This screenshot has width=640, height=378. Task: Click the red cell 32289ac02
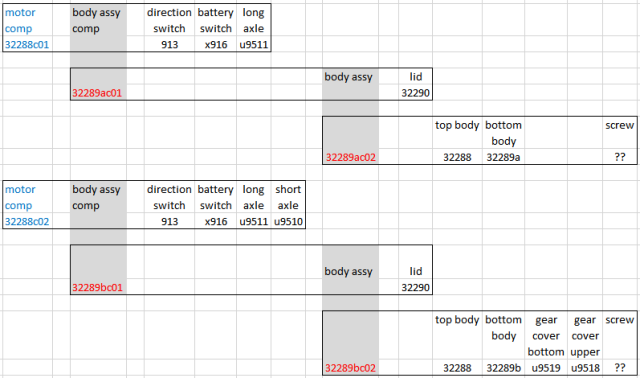[x=351, y=157]
